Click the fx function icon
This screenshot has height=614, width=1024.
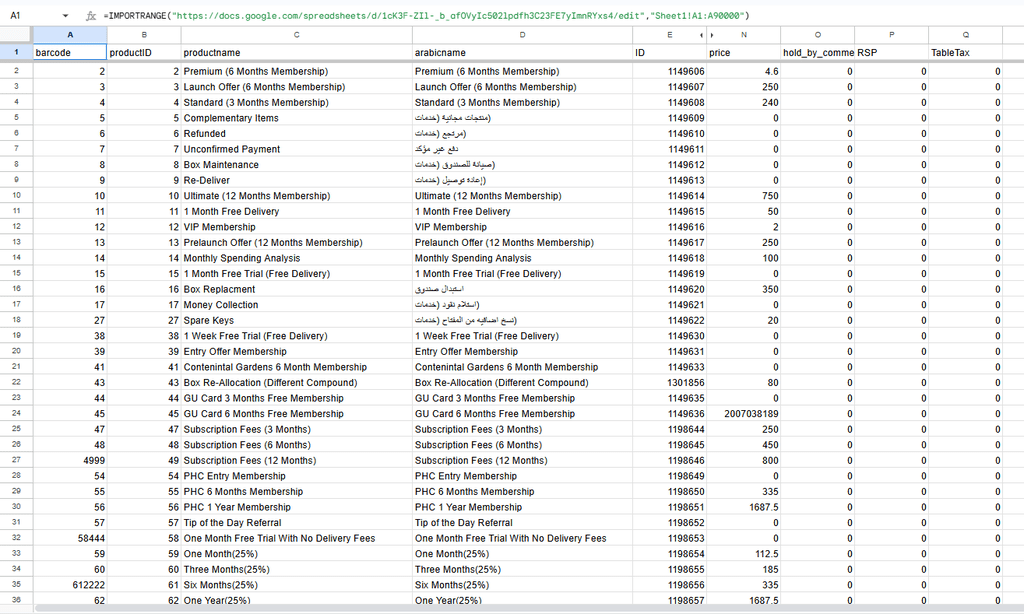point(90,16)
